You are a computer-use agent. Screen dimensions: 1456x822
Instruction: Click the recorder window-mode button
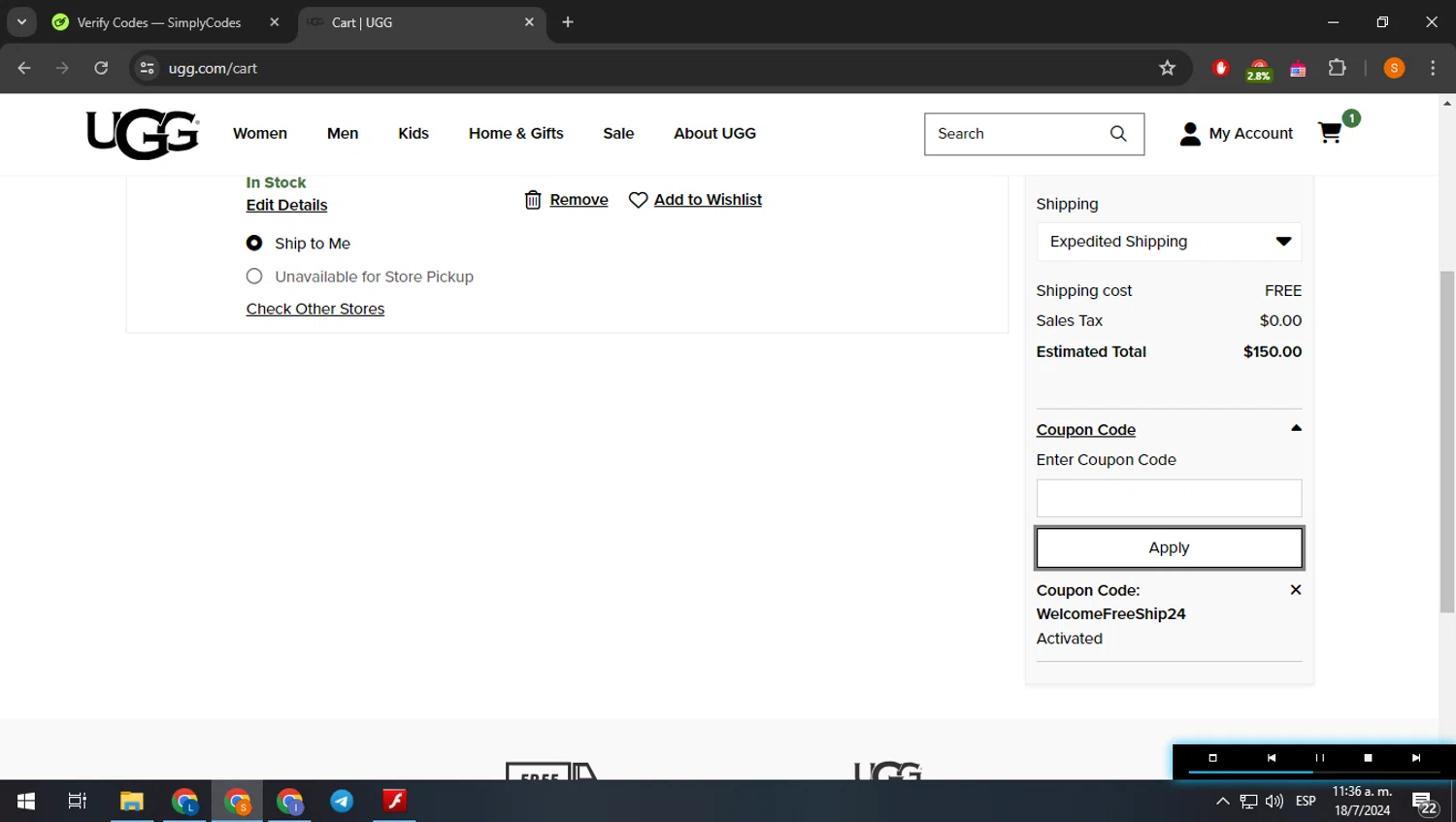[1212, 758]
